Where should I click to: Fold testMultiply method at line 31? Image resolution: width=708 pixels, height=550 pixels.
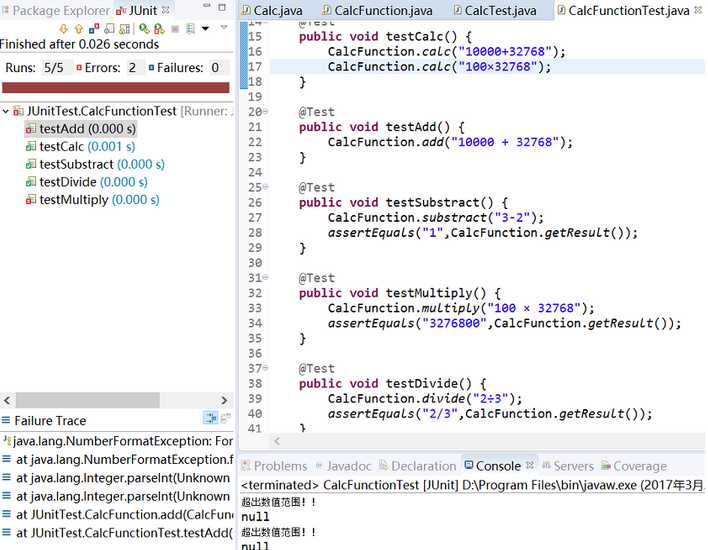pos(266,277)
